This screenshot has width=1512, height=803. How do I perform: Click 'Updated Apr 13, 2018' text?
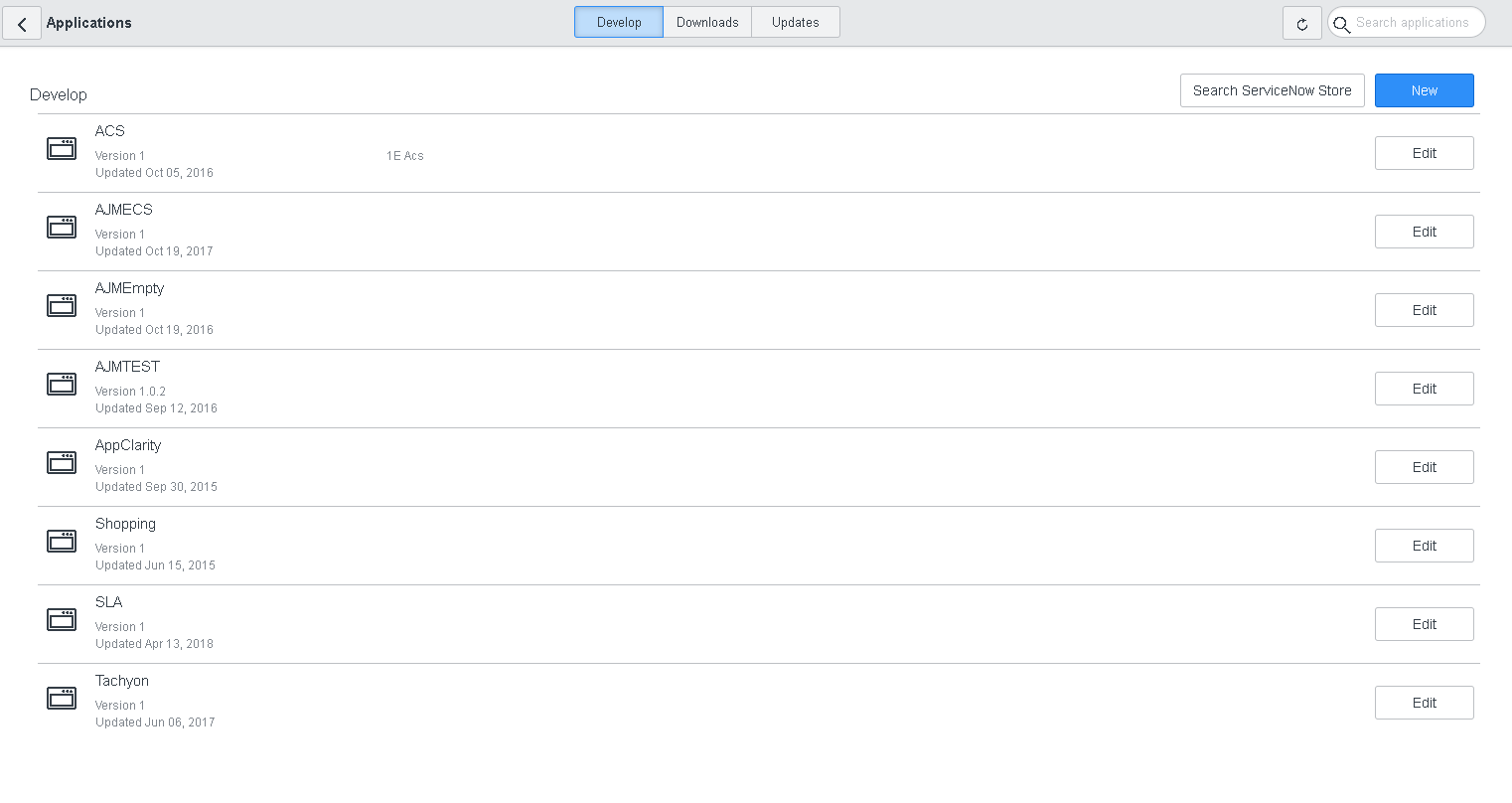[x=154, y=644]
